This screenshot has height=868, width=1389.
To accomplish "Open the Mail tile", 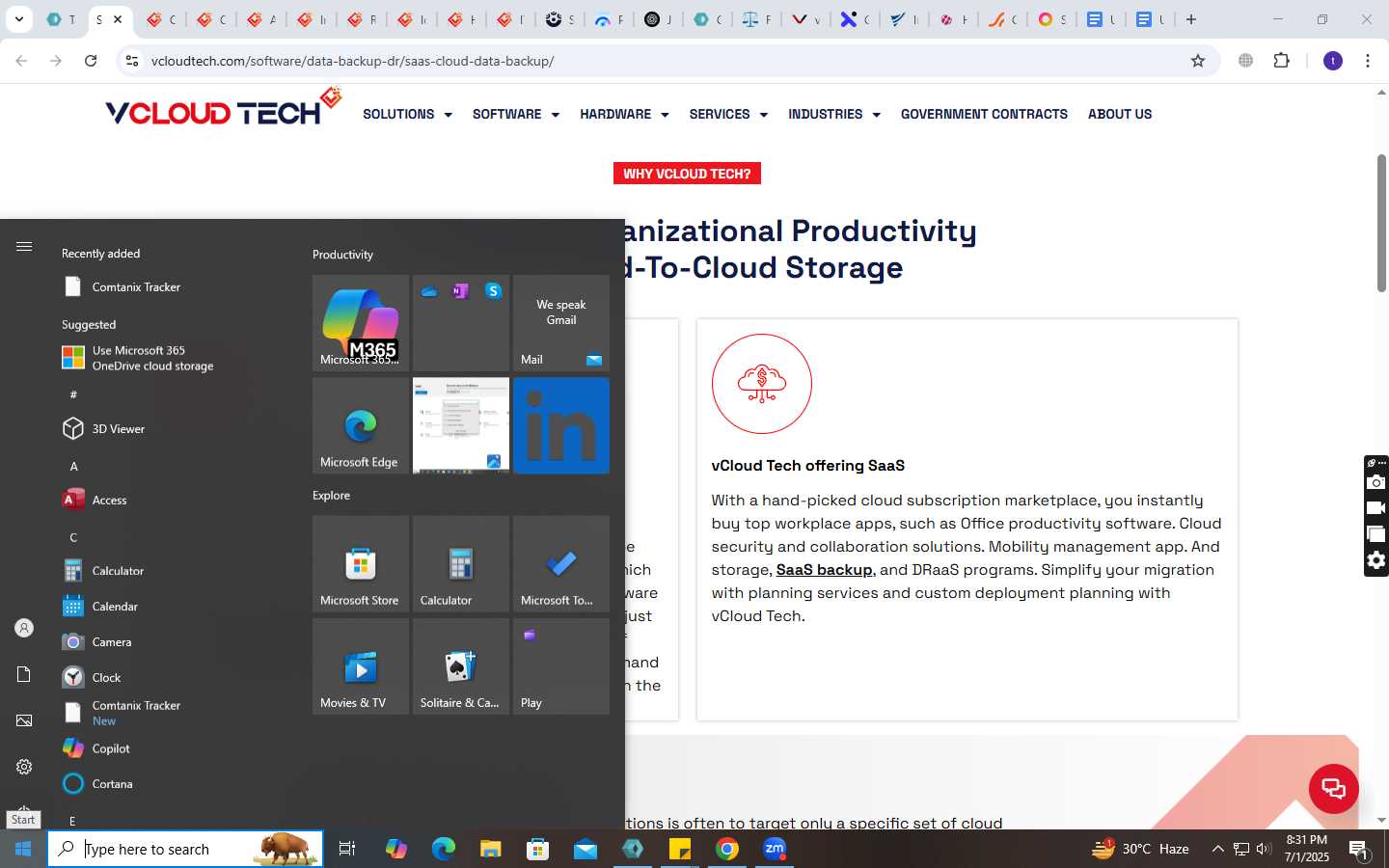I will point(561,323).
